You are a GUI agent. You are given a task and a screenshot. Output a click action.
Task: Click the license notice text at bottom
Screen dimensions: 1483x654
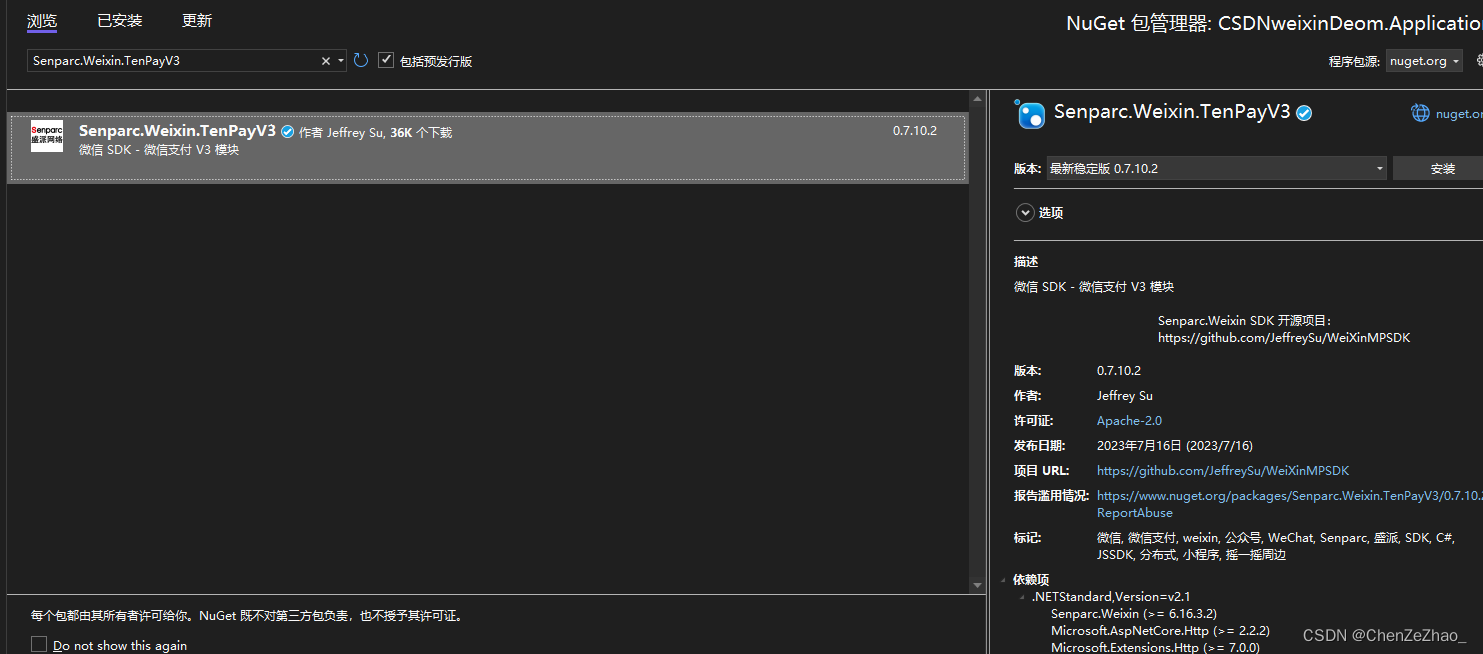pos(247,616)
